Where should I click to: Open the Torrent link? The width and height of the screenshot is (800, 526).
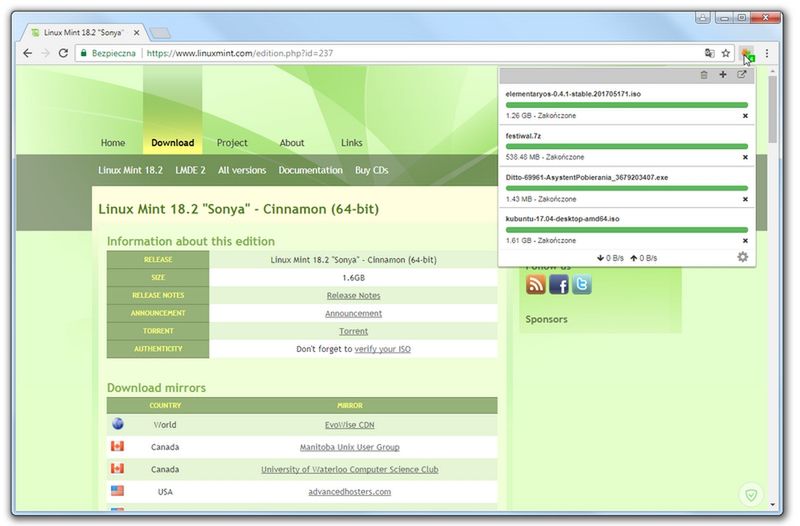pyautogui.click(x=354, y=331)
